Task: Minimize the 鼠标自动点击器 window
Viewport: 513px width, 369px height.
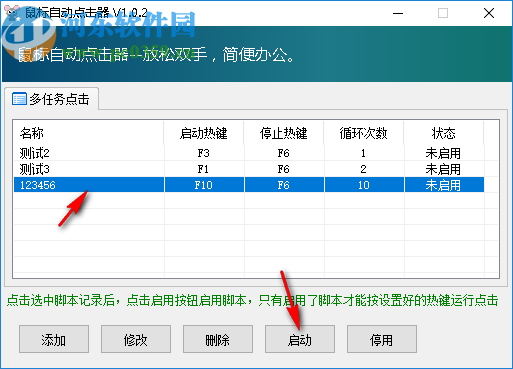Action: point(398,13)
